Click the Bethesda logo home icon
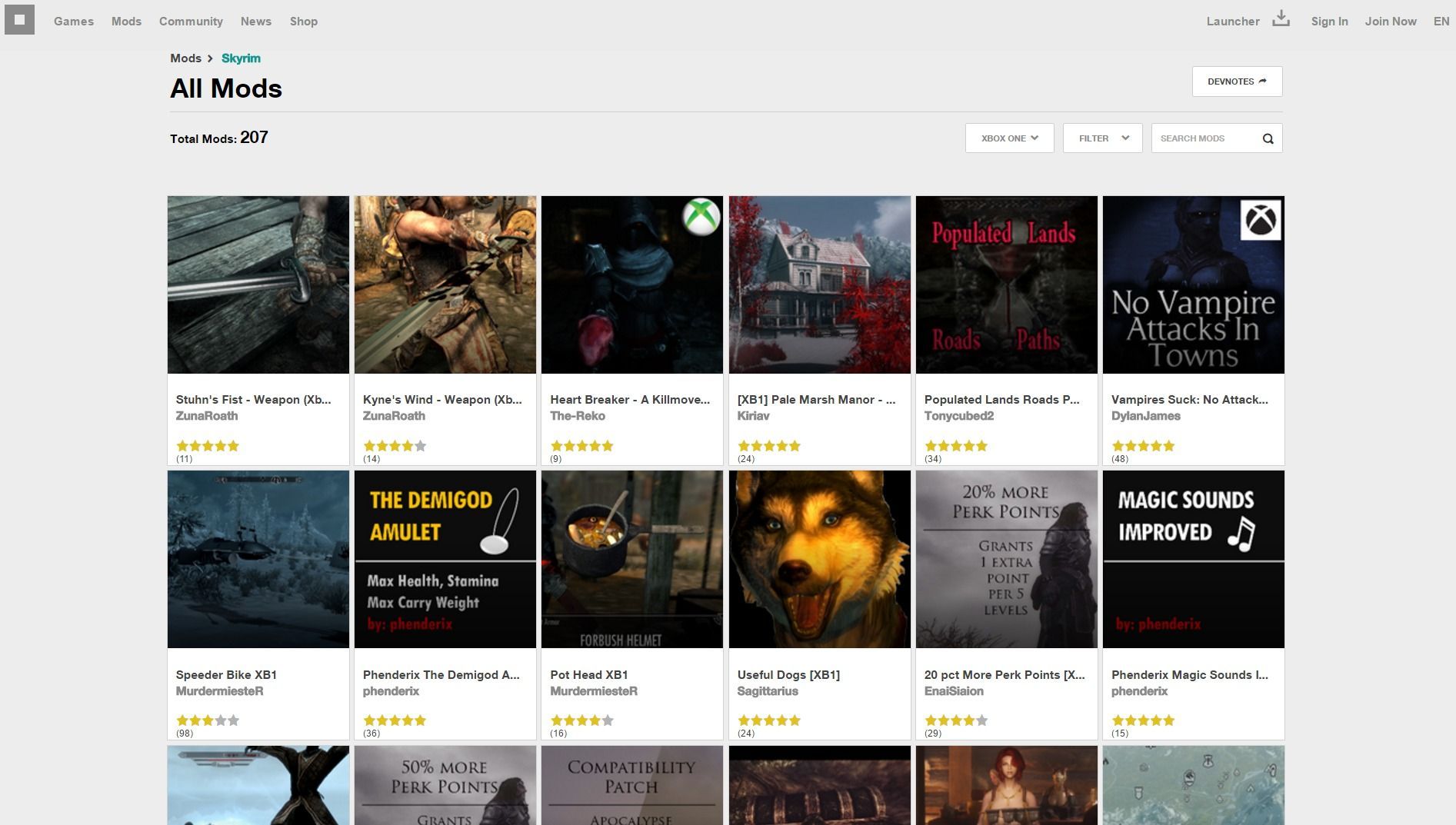1456x825 pixels. coord(19,19)
